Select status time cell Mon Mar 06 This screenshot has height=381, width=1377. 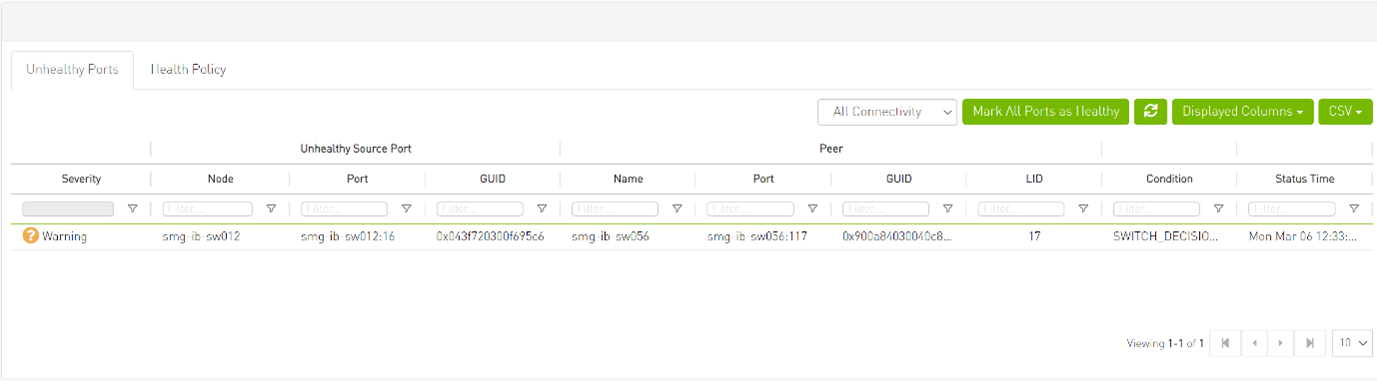point(1303,237)
